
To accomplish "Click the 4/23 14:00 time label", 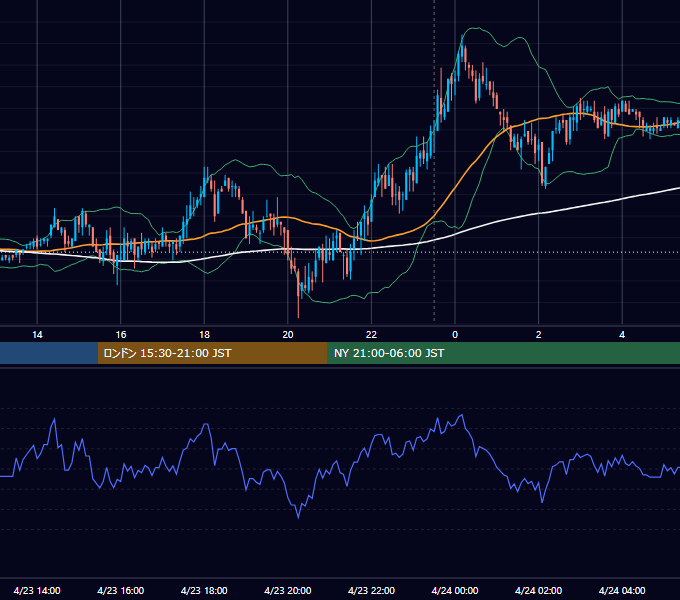I will [37, 590].
